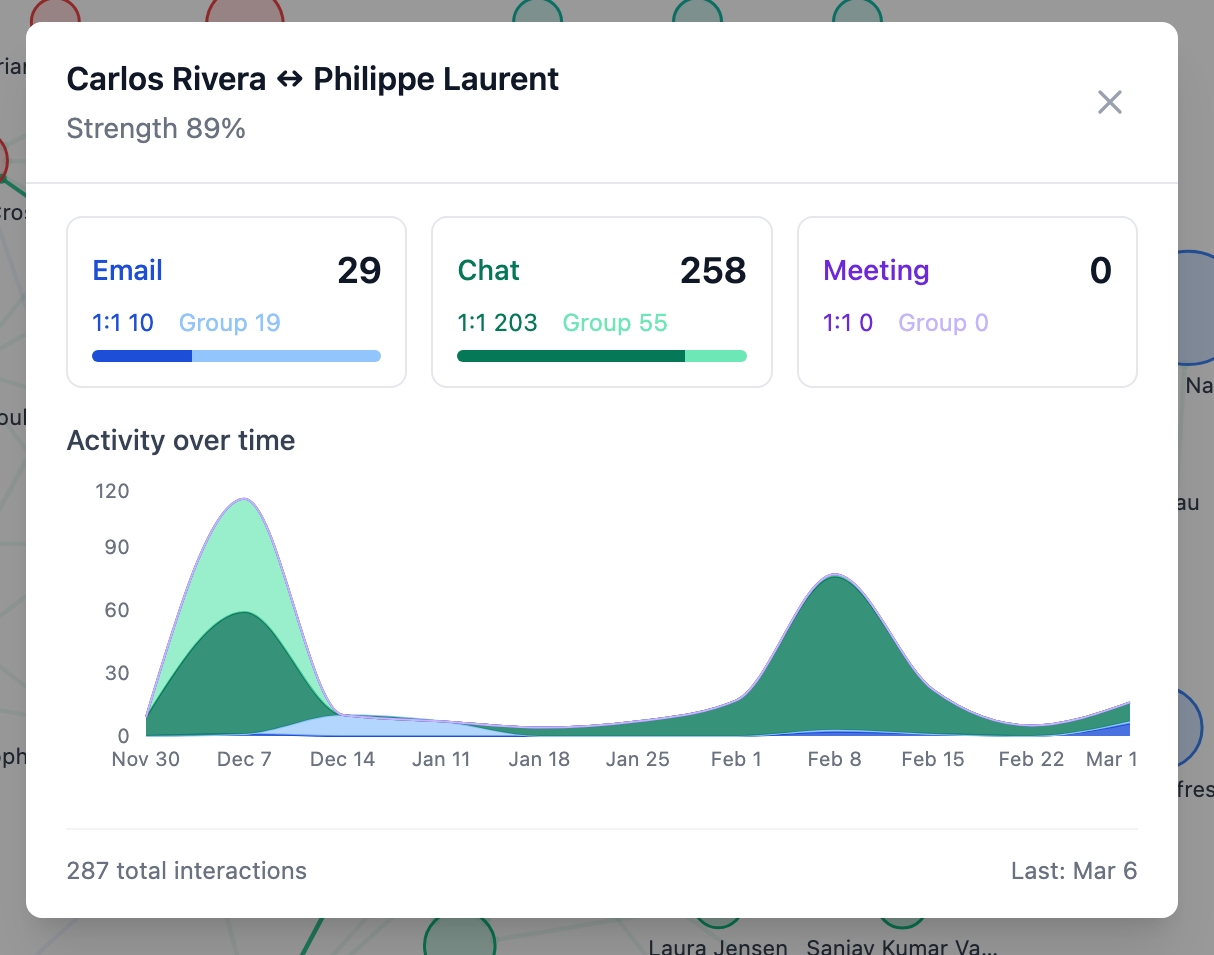Close the Carlos Rivera connection dialog
Viewport: 1214px width, 955px height.
1109,102
